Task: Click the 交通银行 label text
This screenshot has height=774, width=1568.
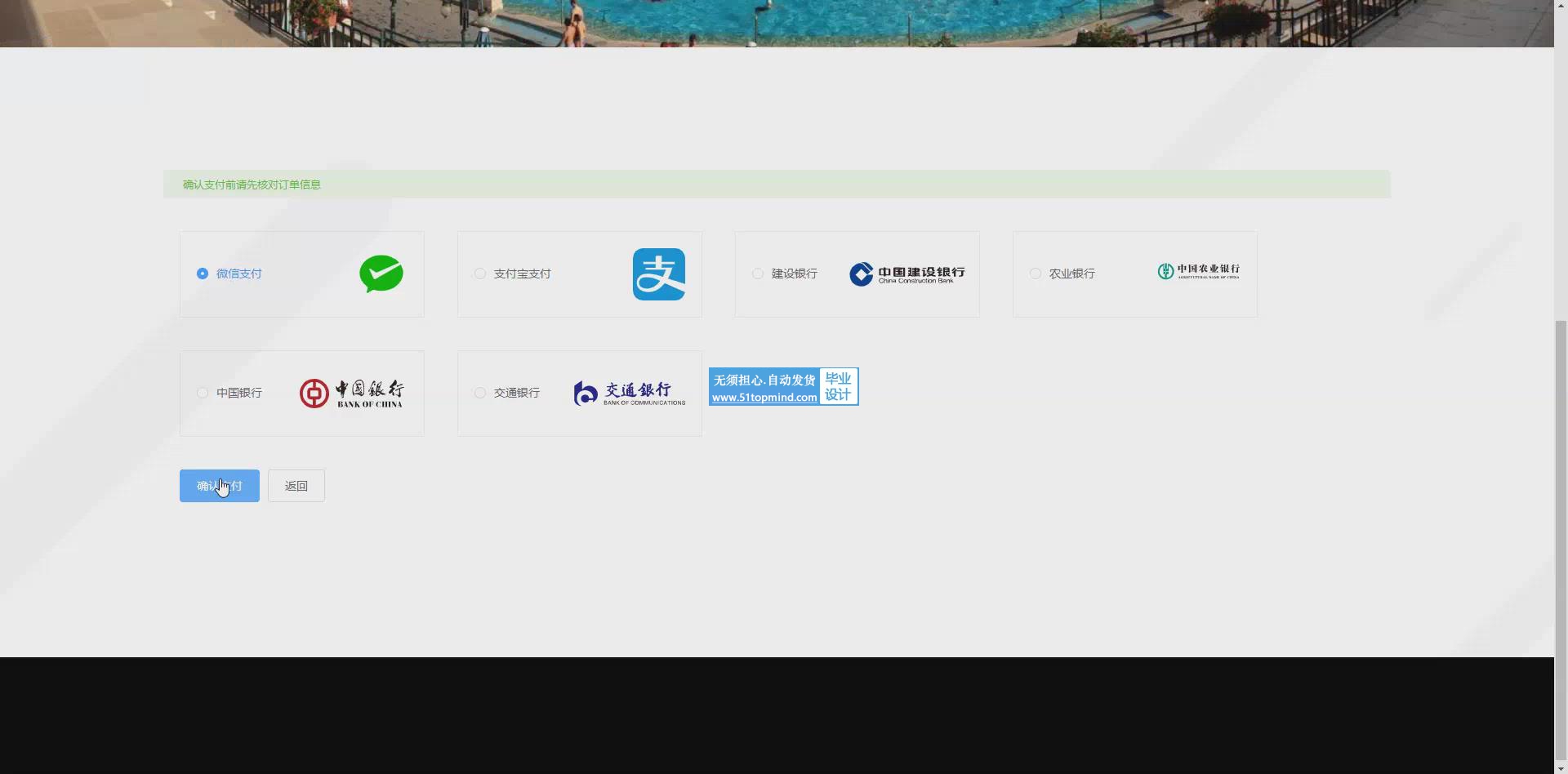Action: [517, 393]
